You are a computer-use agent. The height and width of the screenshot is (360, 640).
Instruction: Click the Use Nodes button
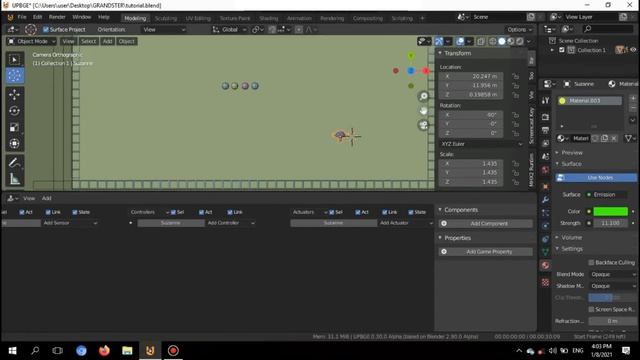point(596,178)
